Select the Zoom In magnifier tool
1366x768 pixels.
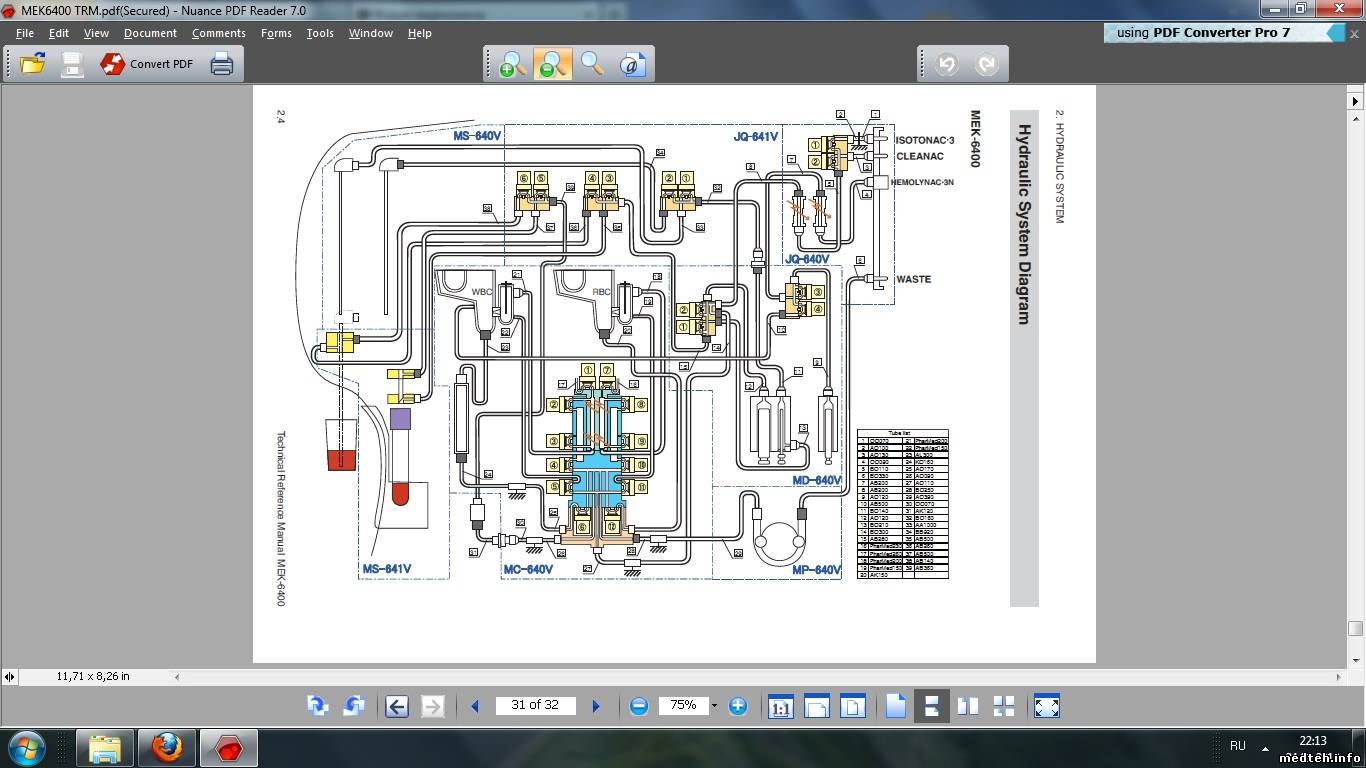(512, 64)
